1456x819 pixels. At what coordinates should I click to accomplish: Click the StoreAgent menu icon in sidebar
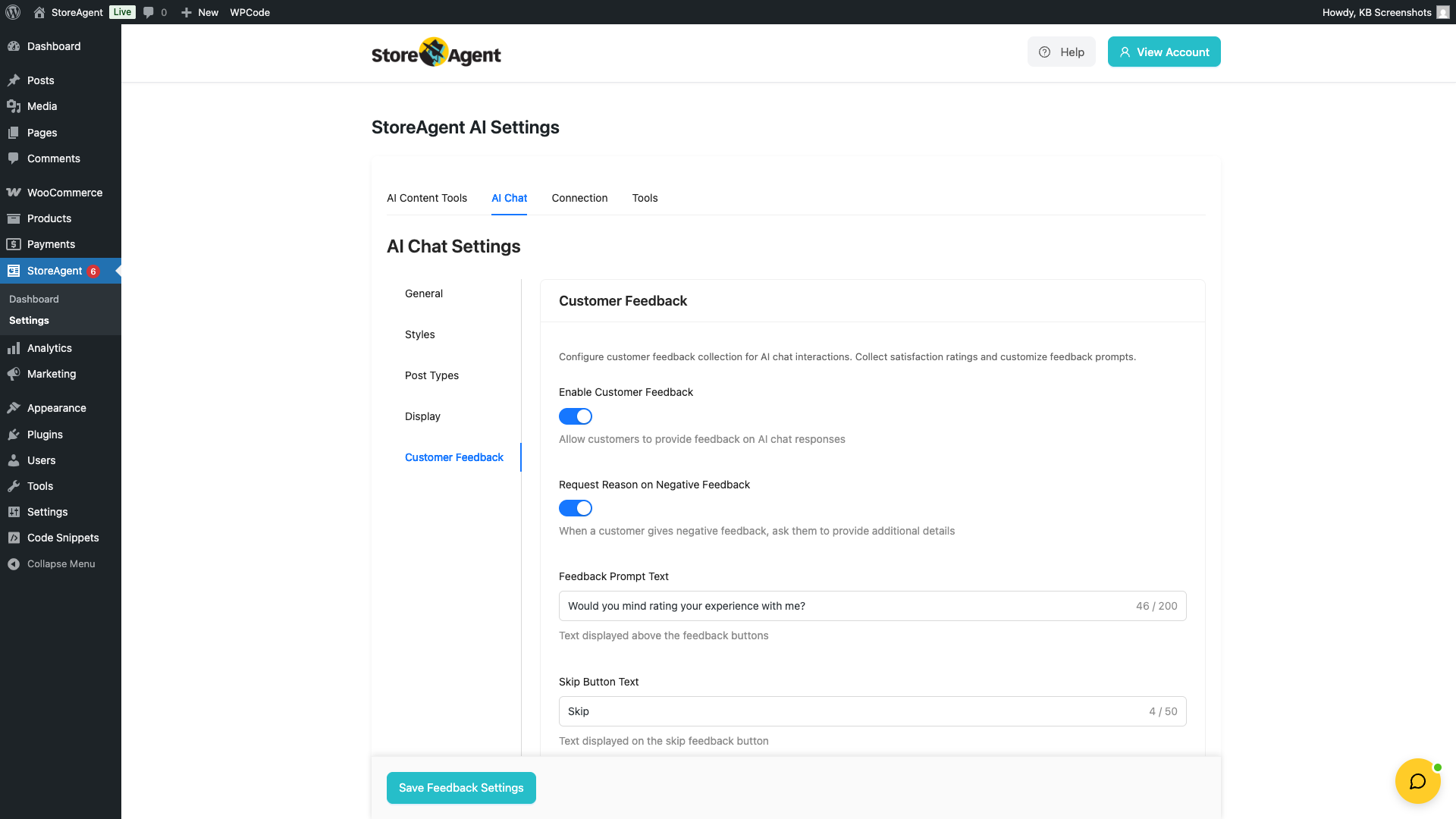[x=14, y=271]
